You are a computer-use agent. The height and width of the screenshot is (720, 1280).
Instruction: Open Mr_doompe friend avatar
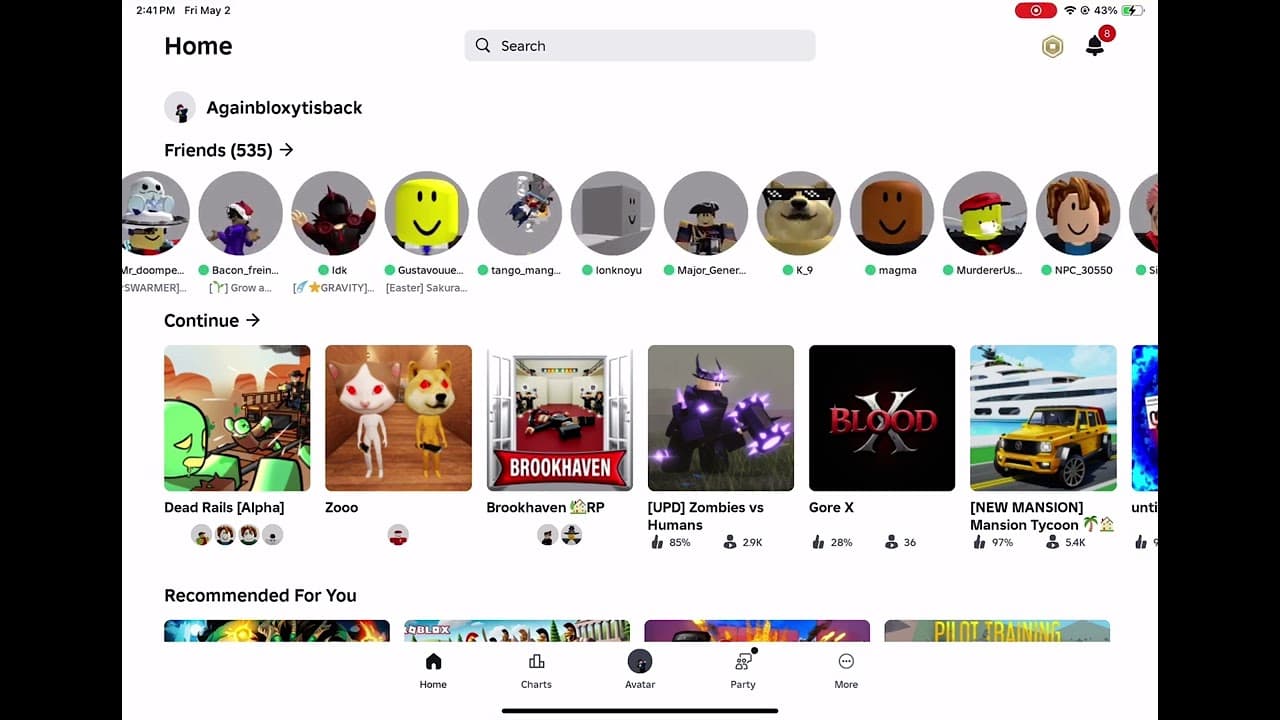[x=153, y=213]
